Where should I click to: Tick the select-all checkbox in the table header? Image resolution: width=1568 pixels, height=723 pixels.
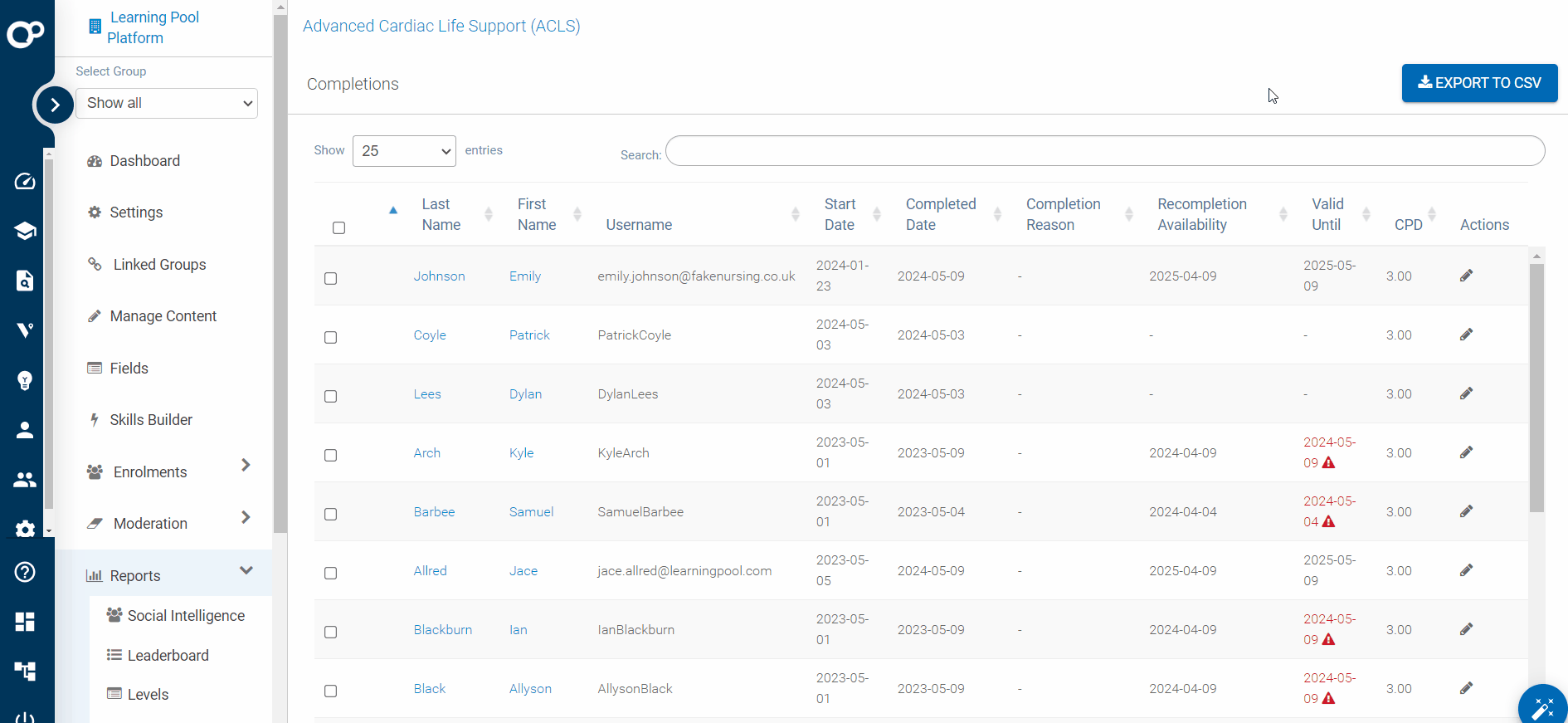click(x=338, y=227)
